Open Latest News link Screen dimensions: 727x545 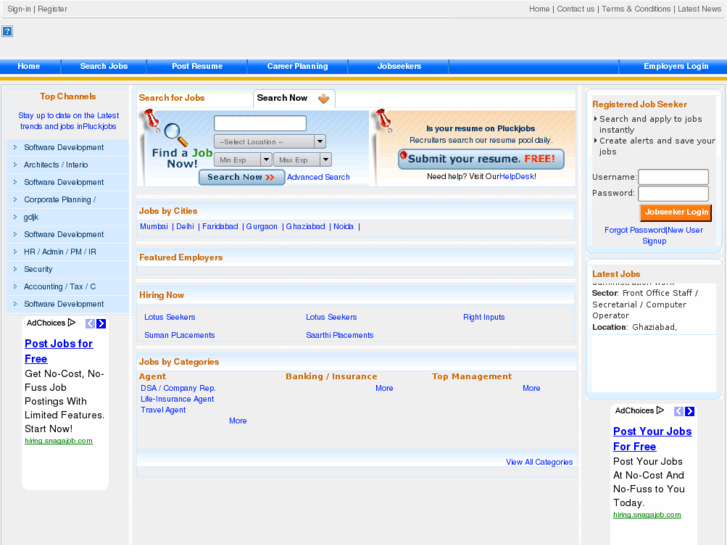(699, 9)
